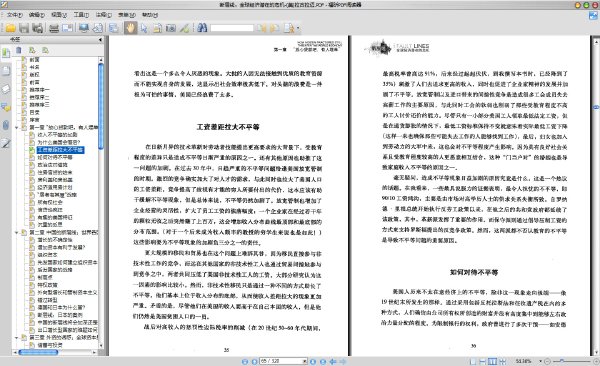Screen dimensions: 600x366
Task: Go to the first page
Action: [245, 361]
